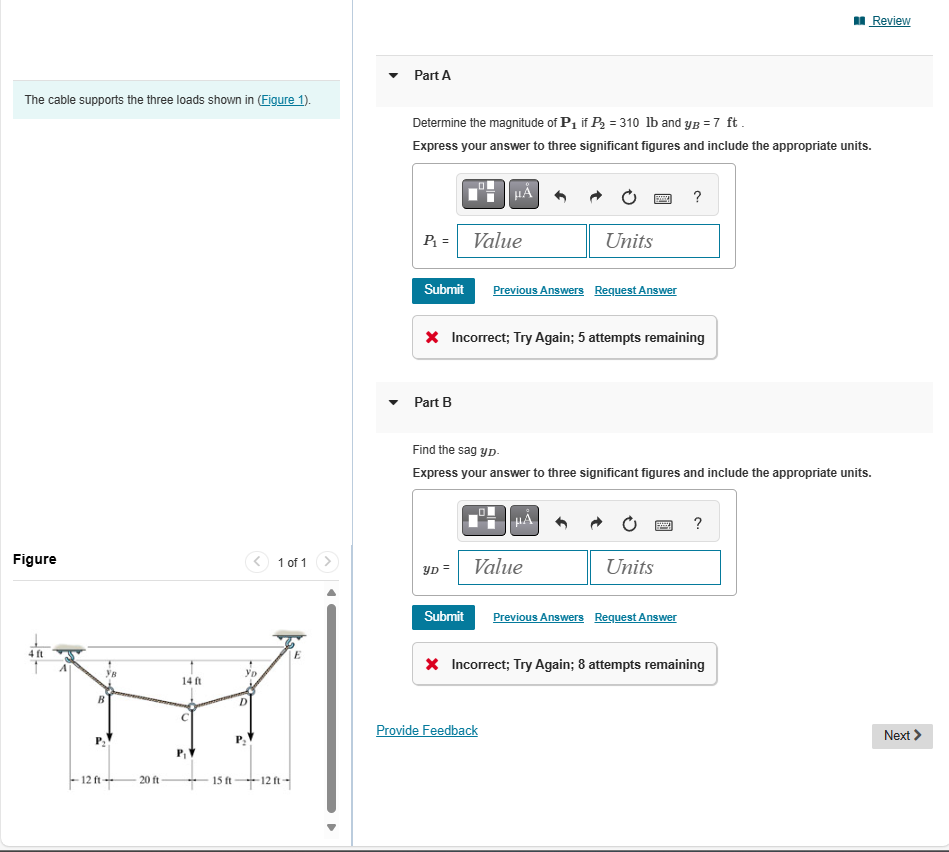This screenshot has height=852, width=949.
Task: Open the on-screen keyboard icon in Part A
Action: [x=662, y=194]
